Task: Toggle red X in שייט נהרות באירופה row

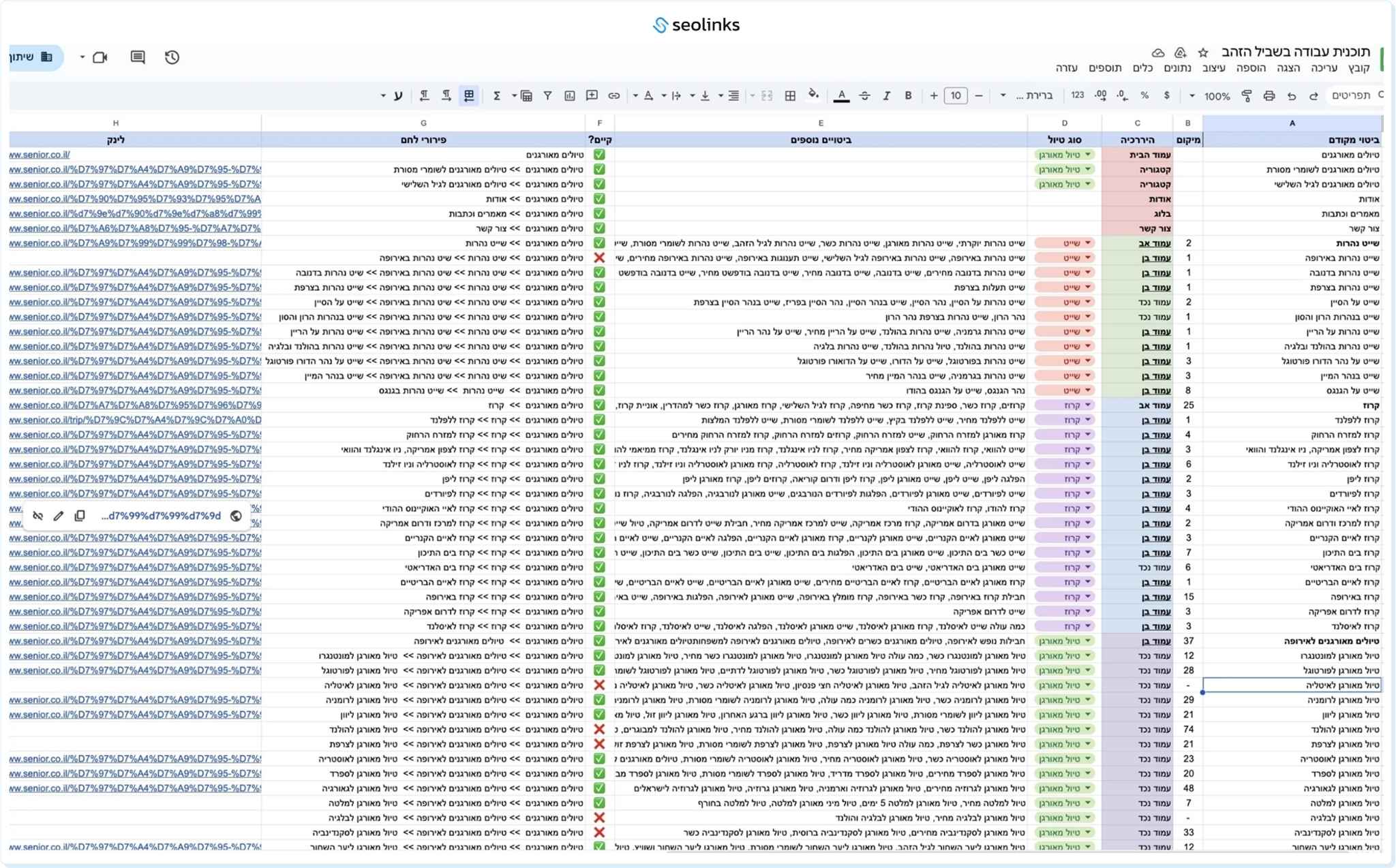Action: point(599,258)
